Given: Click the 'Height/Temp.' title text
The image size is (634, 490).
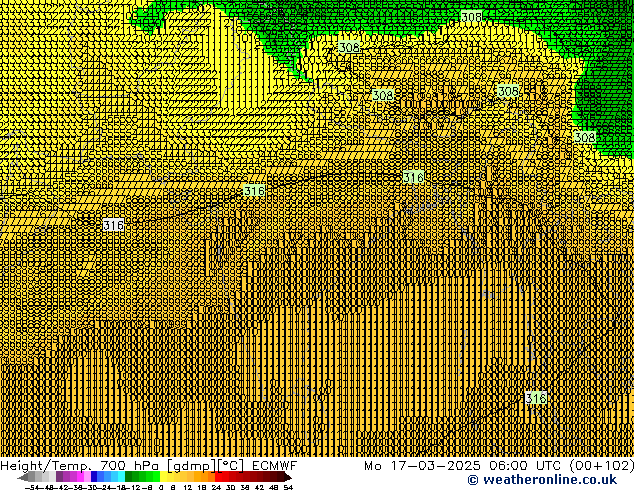Looking at the screenshot, I should [45, 466].
